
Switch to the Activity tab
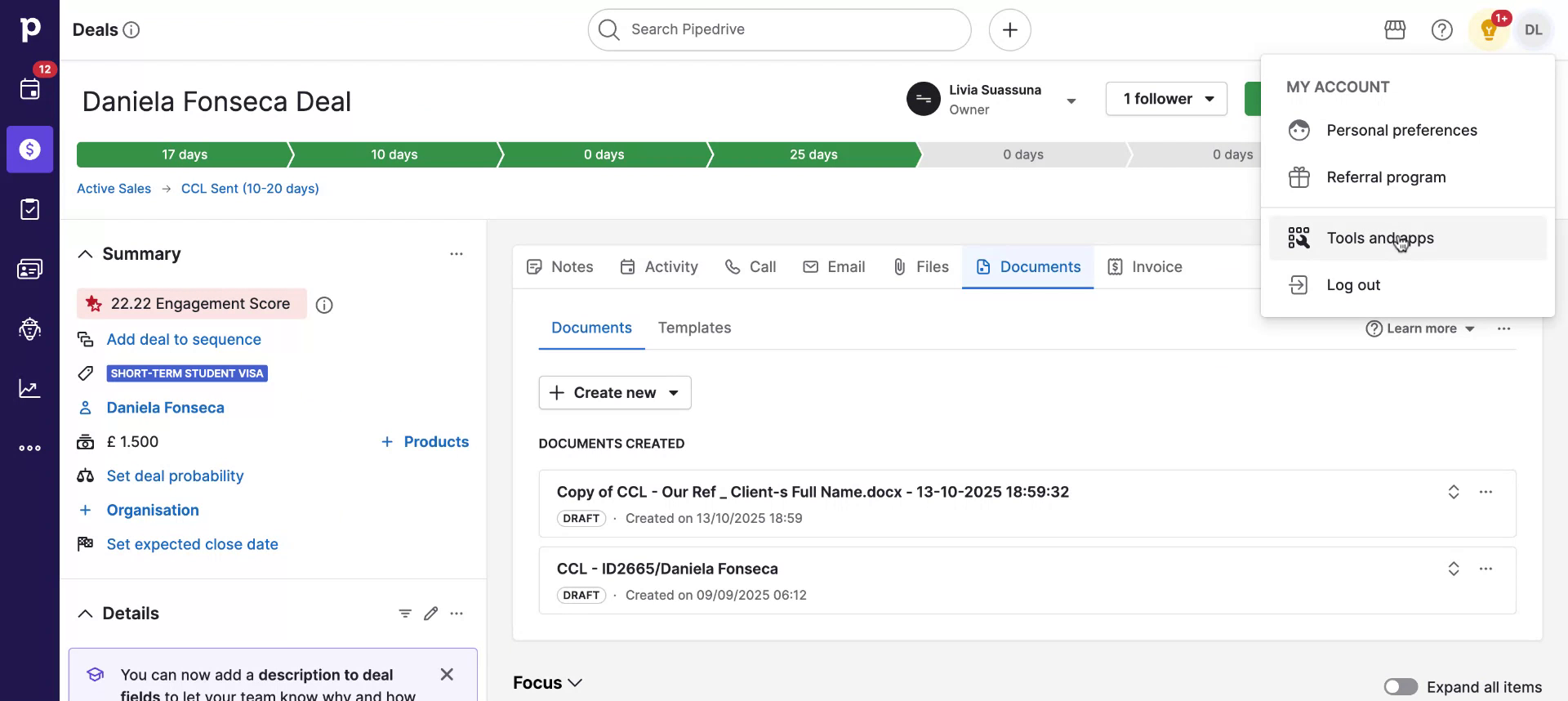pos(659,267)
